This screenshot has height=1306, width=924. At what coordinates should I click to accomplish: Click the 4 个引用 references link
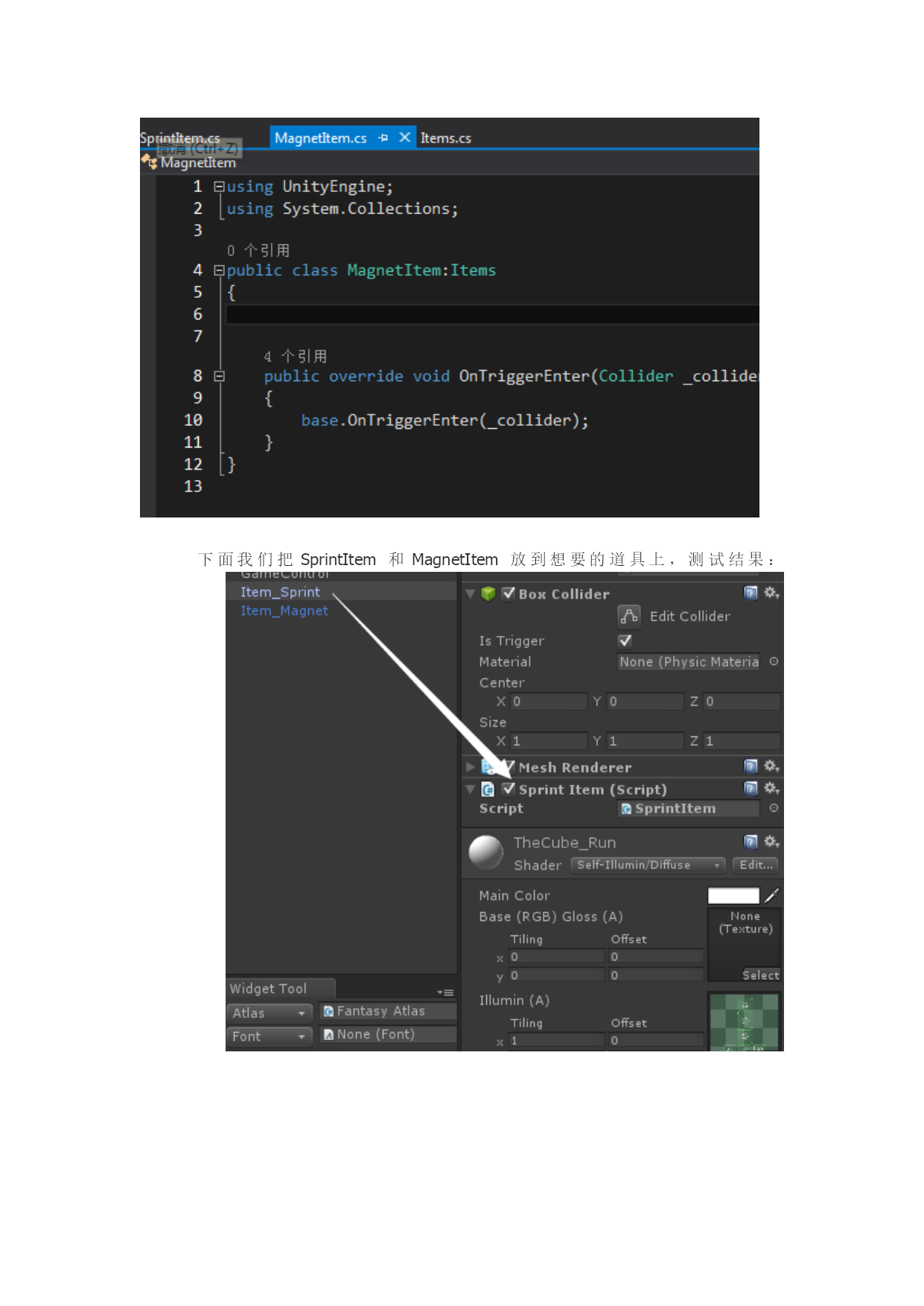[295, 356]
